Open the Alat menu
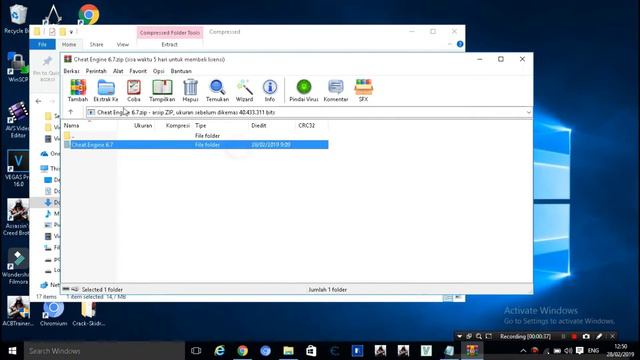Viewport: 640px width, 360px height. [118, 71]
